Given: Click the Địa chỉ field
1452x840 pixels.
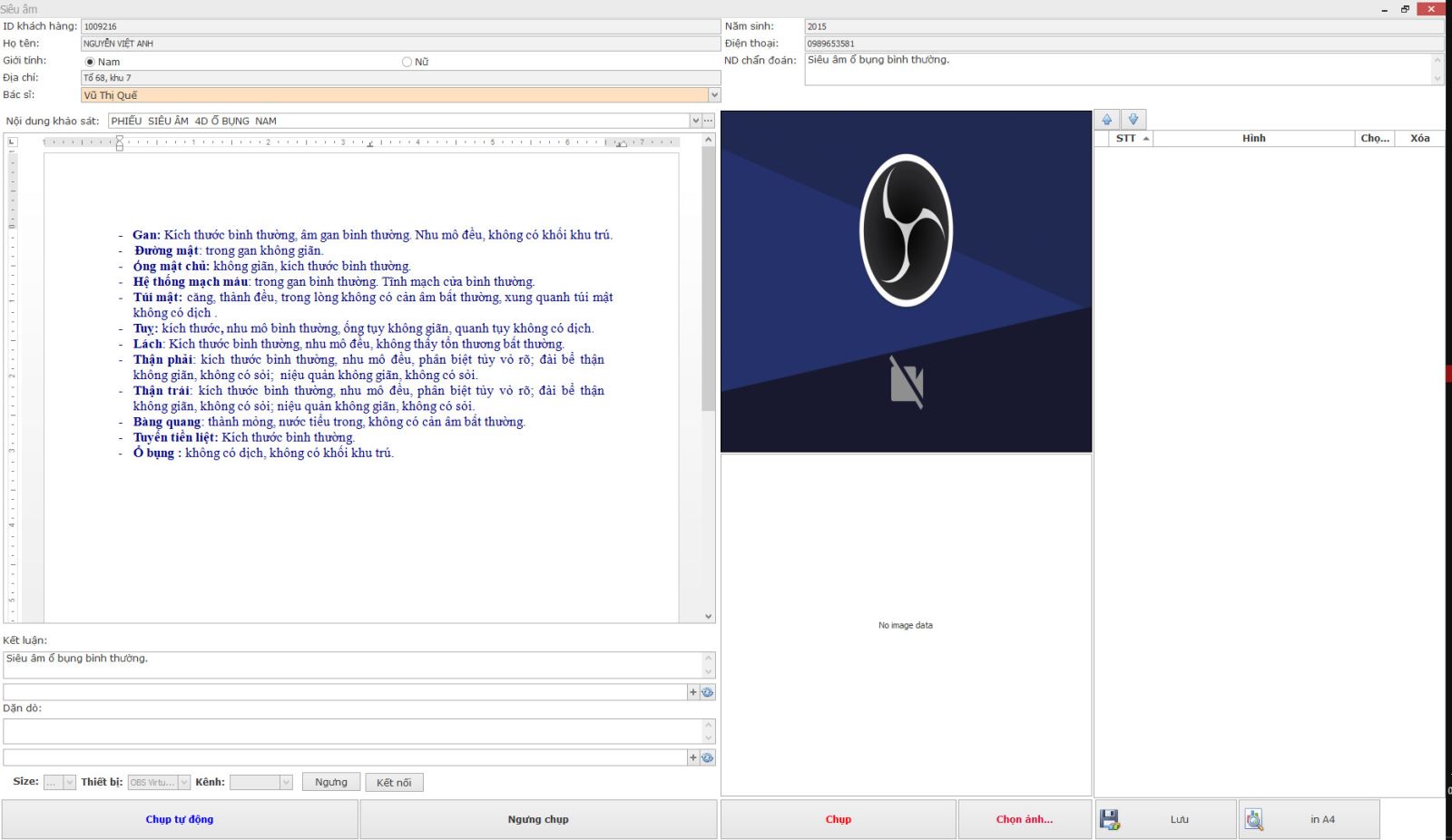Looking at the screenshot, I should coord(400,78).
